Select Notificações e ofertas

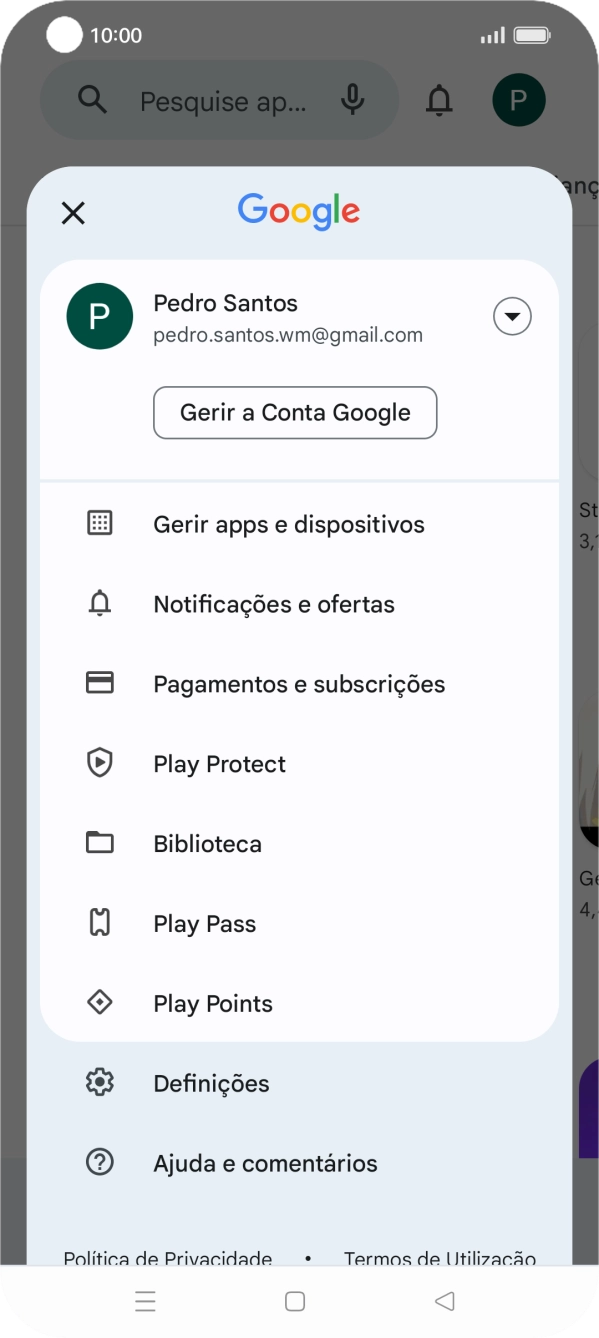275,603
